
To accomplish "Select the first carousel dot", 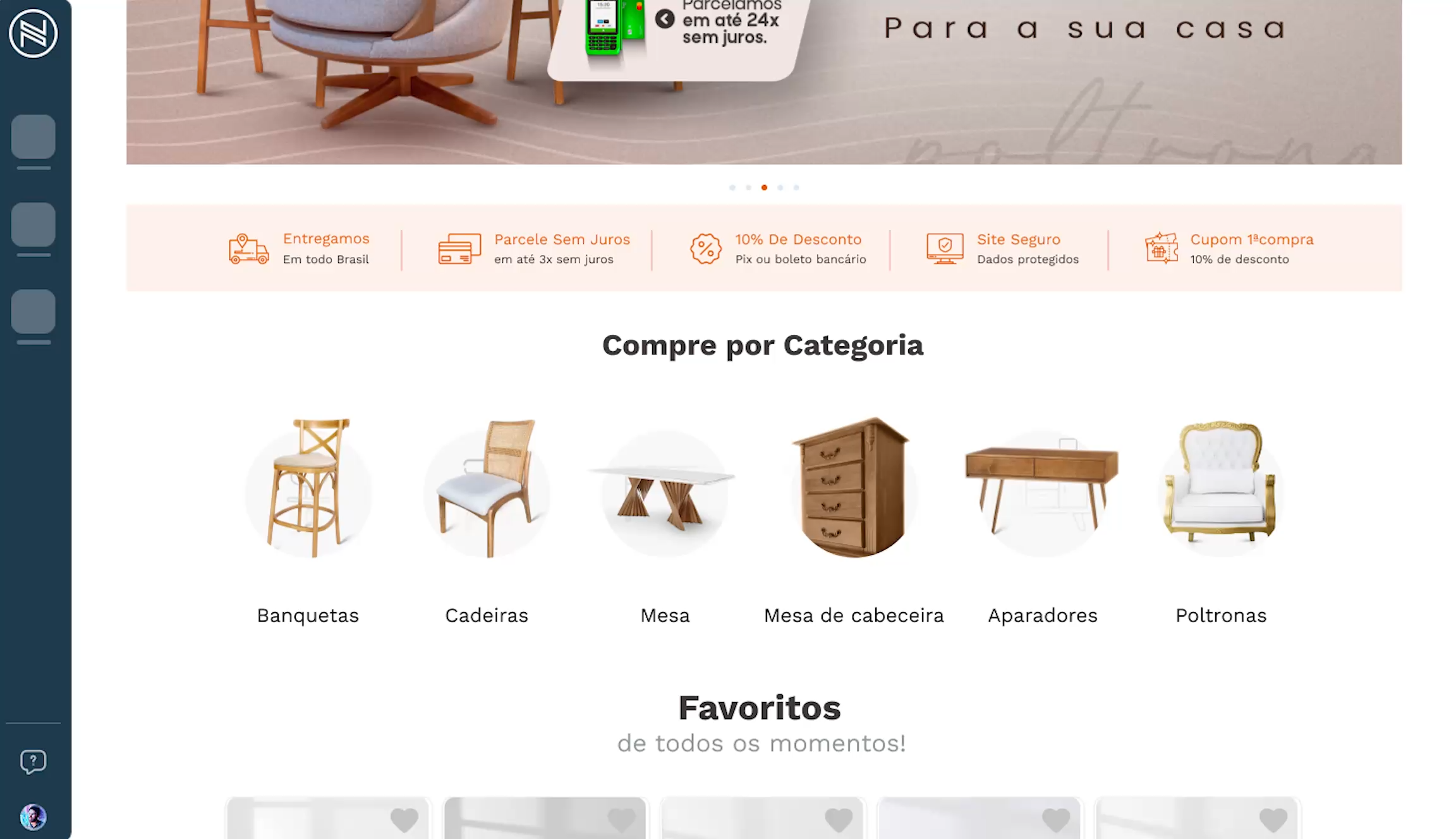I will coord(732,188).
